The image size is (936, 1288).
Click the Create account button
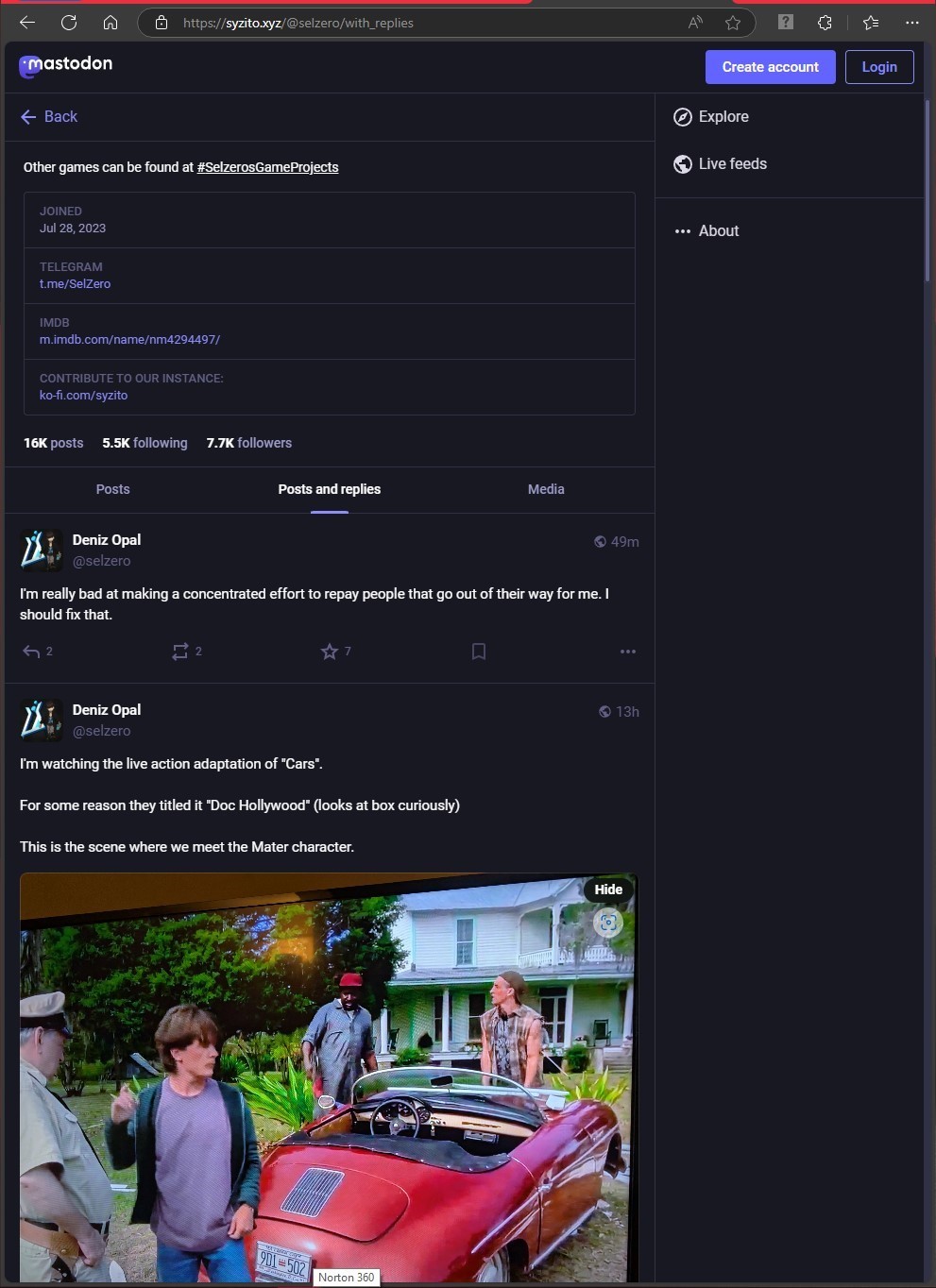[x=770, y=67]
